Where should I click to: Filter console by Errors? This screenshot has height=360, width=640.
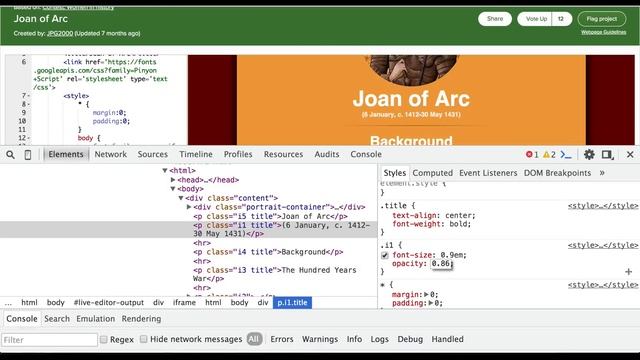click(x=282, y=339)
